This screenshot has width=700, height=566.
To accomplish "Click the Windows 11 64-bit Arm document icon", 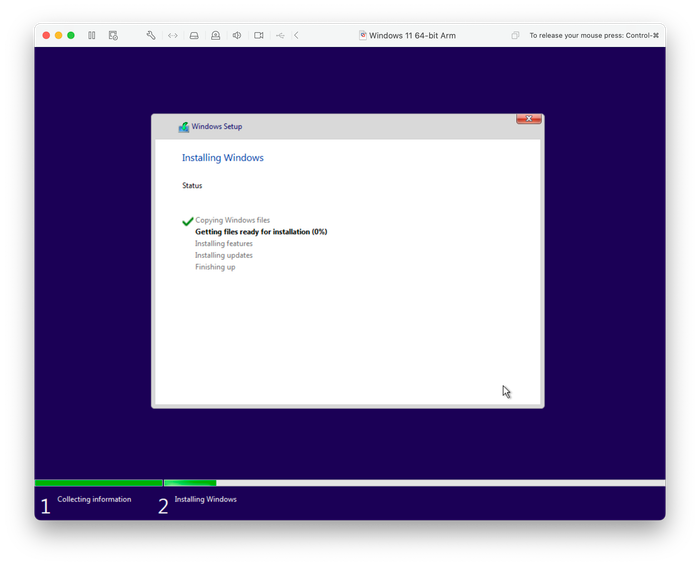I will coord(363,35).
